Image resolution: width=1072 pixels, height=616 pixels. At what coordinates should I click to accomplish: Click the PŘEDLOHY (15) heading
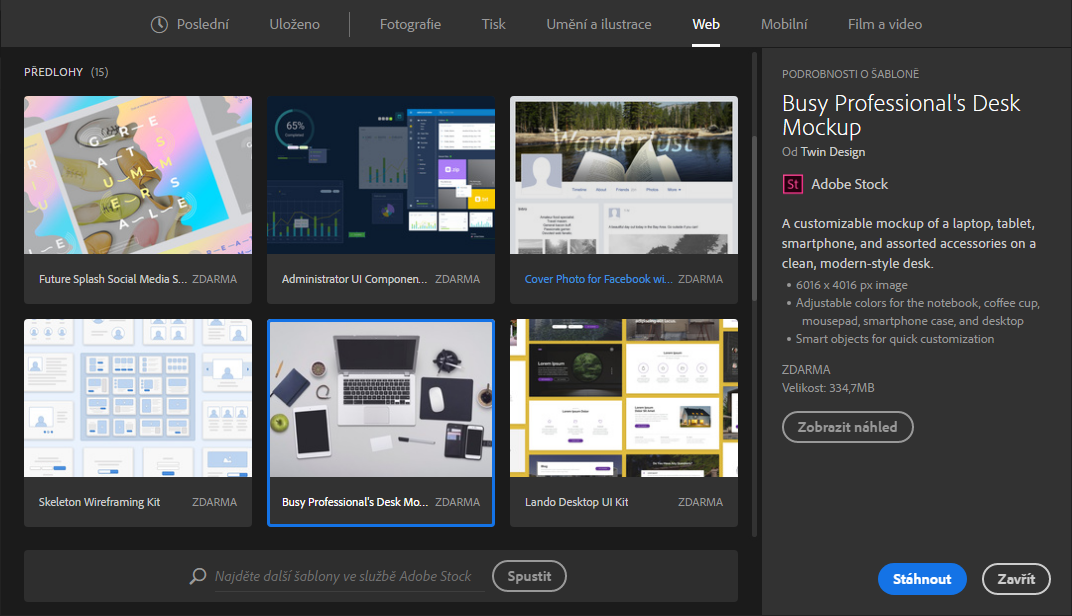(66, 72)
